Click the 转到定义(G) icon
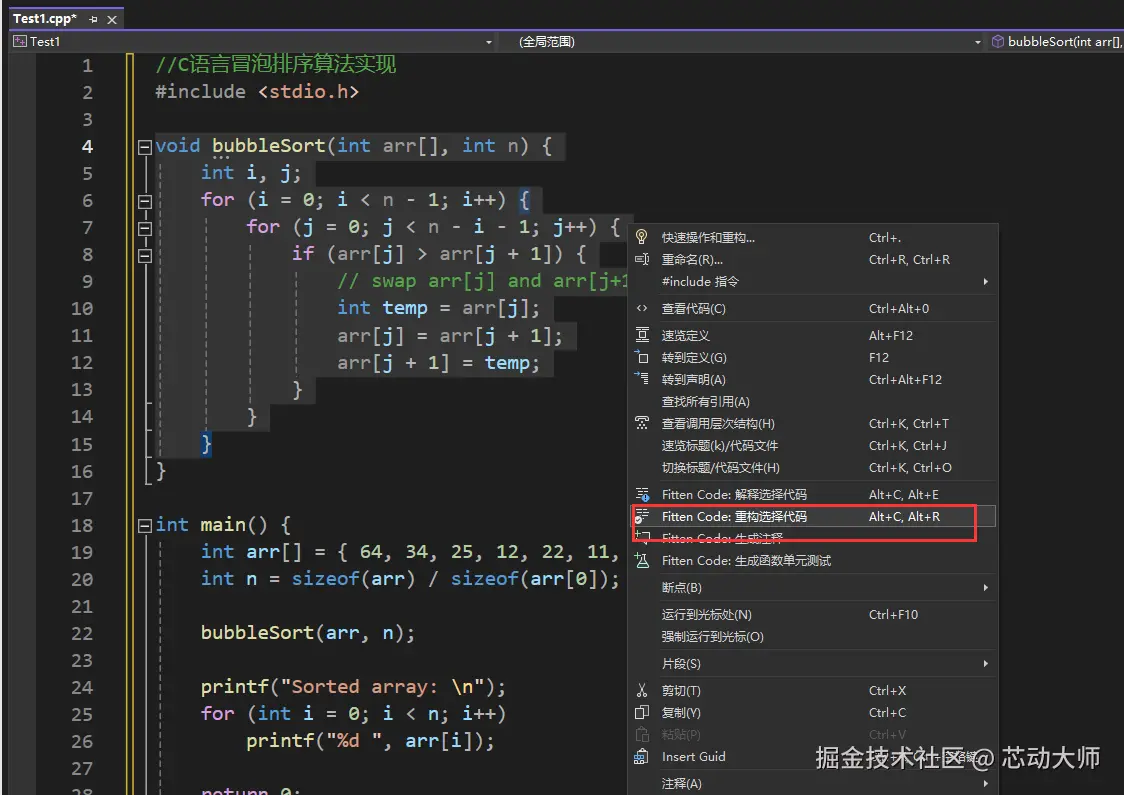The image size is (1124, 795). pyautogui.click(x=642, y=357)
